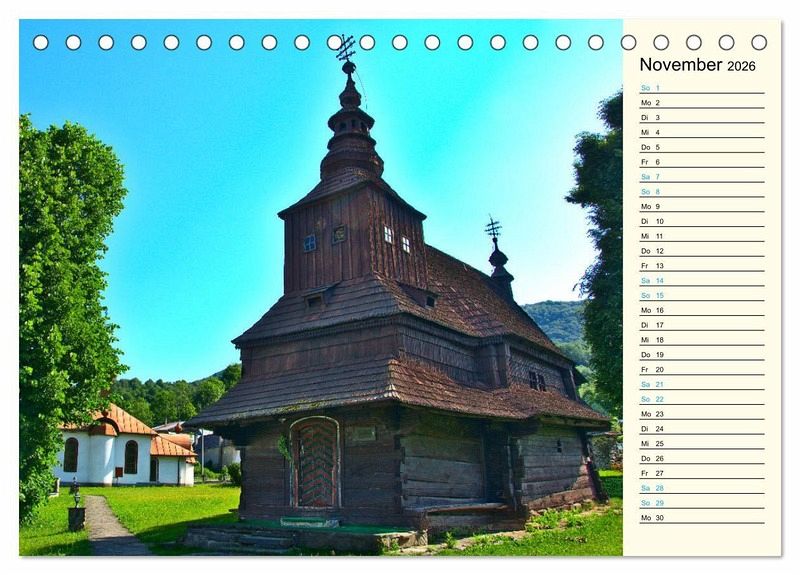Choose the So 15 date entry

[700, 295]
